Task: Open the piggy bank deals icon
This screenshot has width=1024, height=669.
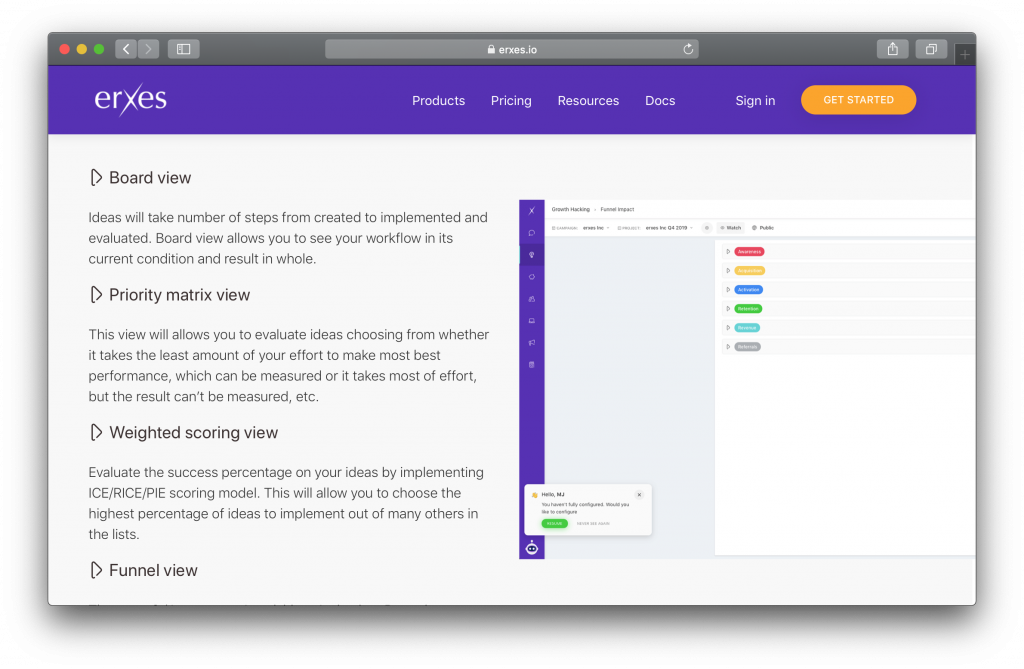Action: (532, 277)
